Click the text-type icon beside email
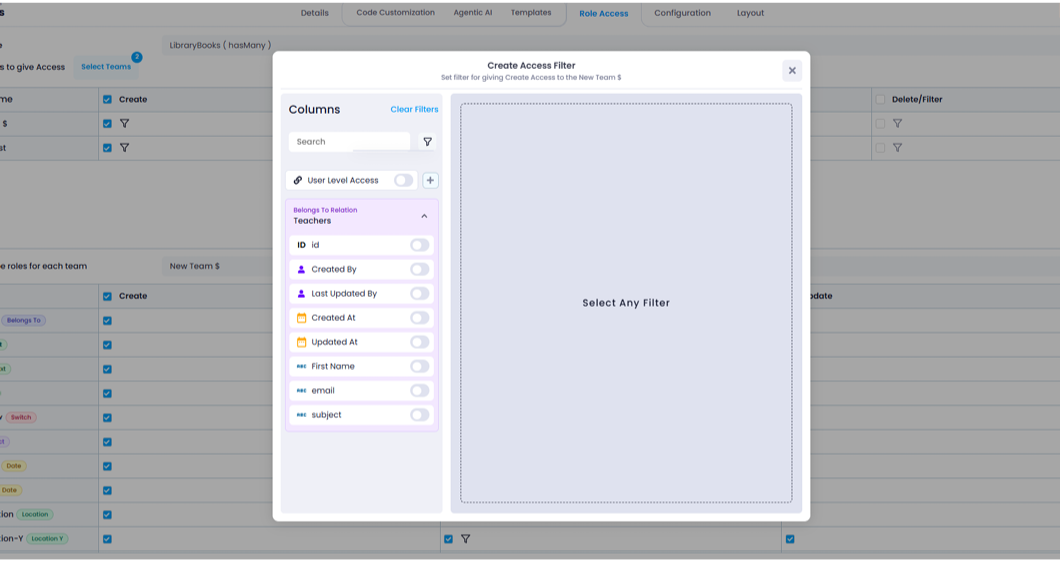This screenshot has width=1060, height=562. tap(302, 391)
